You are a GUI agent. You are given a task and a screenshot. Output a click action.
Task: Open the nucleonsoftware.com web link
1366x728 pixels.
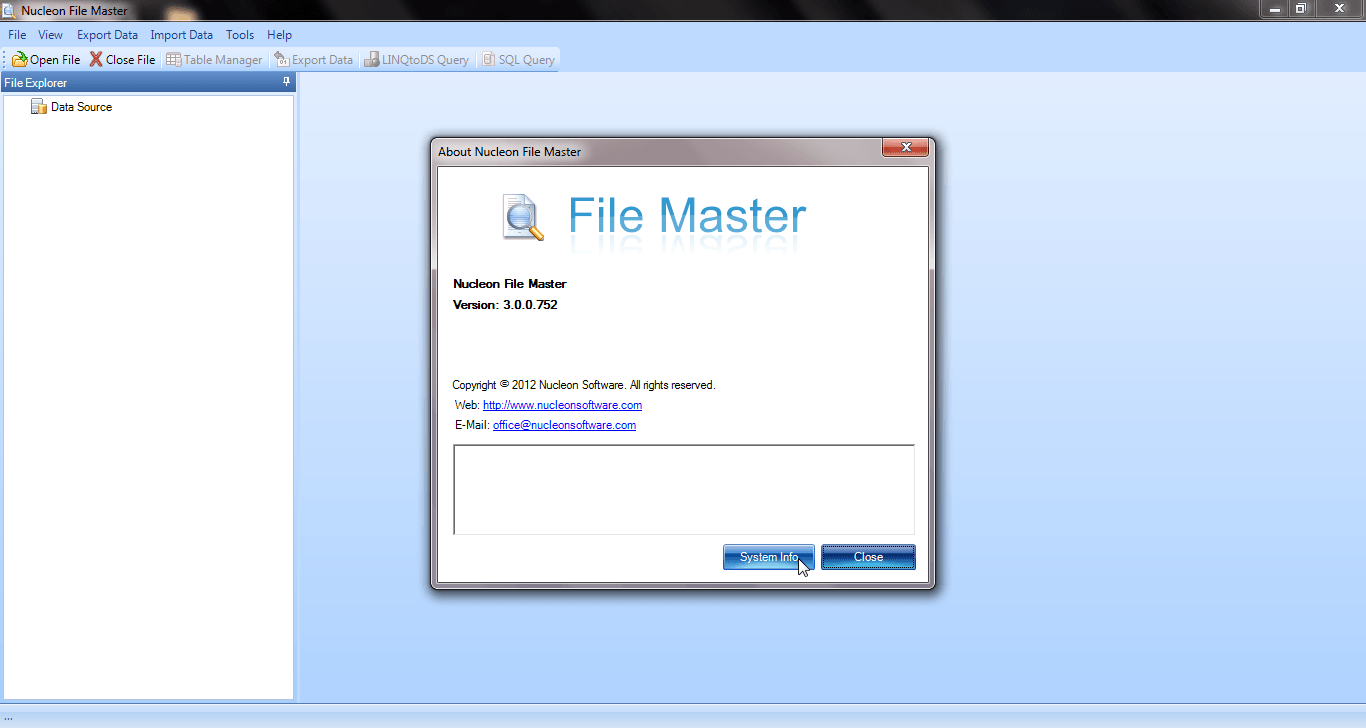pyautogui.click(x=562, y=405)
